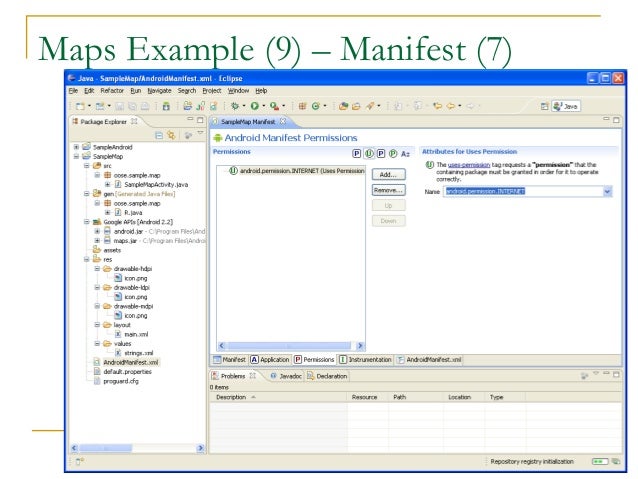
Task: Open the Declaration view tab
Action: click(327, 376)
